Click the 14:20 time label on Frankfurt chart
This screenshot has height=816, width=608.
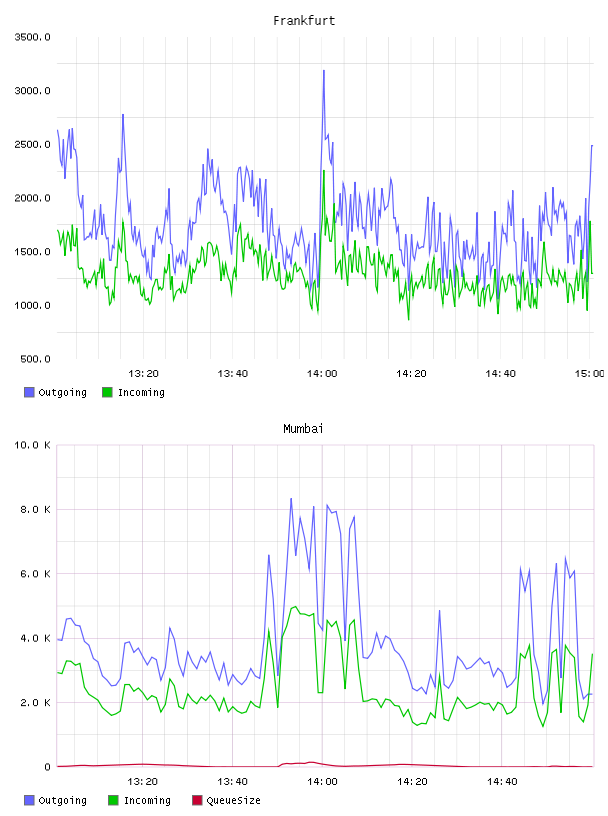click(x=411, y=374)
